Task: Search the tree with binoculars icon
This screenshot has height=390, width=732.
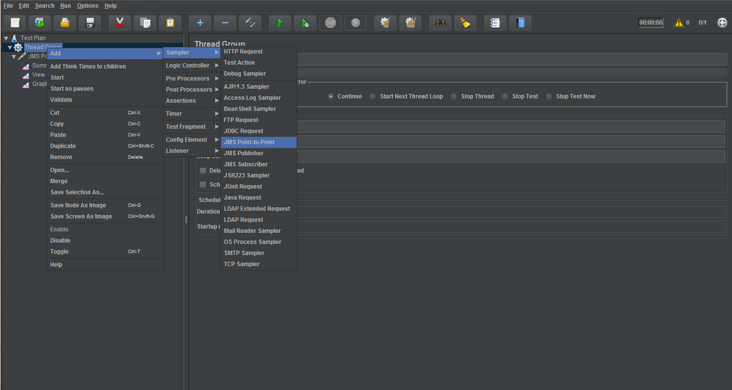Action: 440,23
